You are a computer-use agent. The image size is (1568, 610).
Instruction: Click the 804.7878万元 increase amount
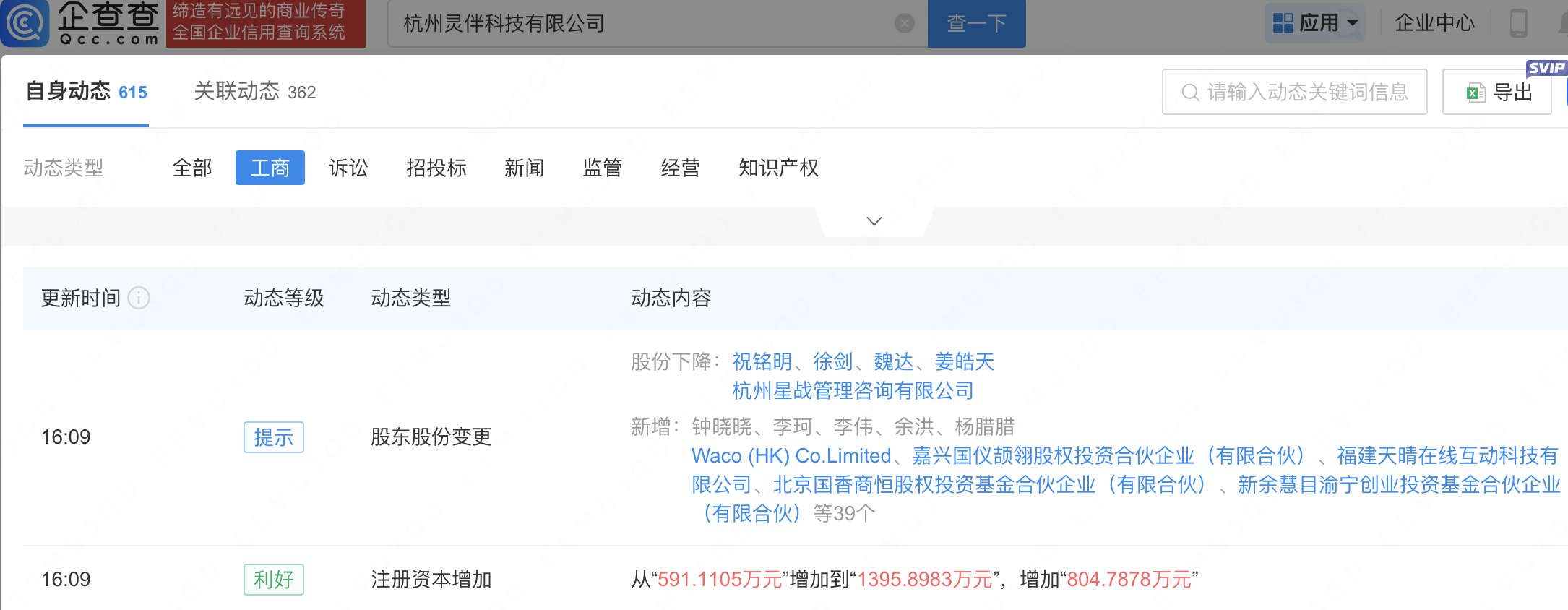click(1129, 580)
